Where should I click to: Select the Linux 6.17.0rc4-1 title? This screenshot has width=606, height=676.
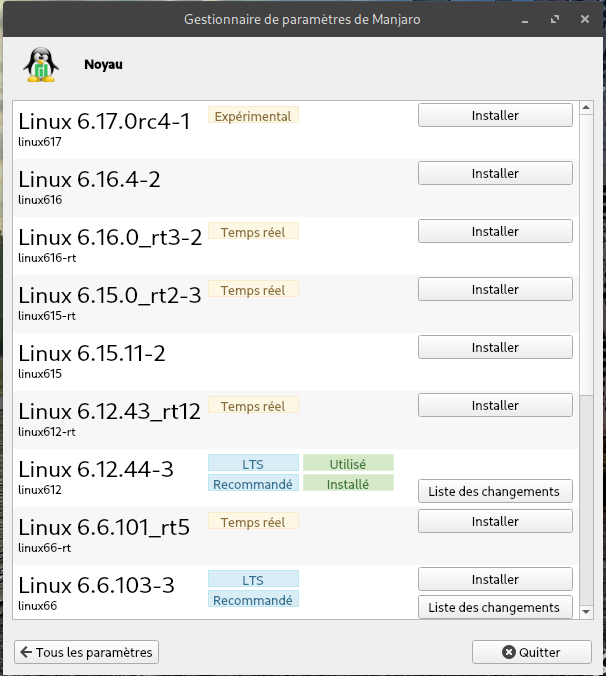click(x=104, y=122)
